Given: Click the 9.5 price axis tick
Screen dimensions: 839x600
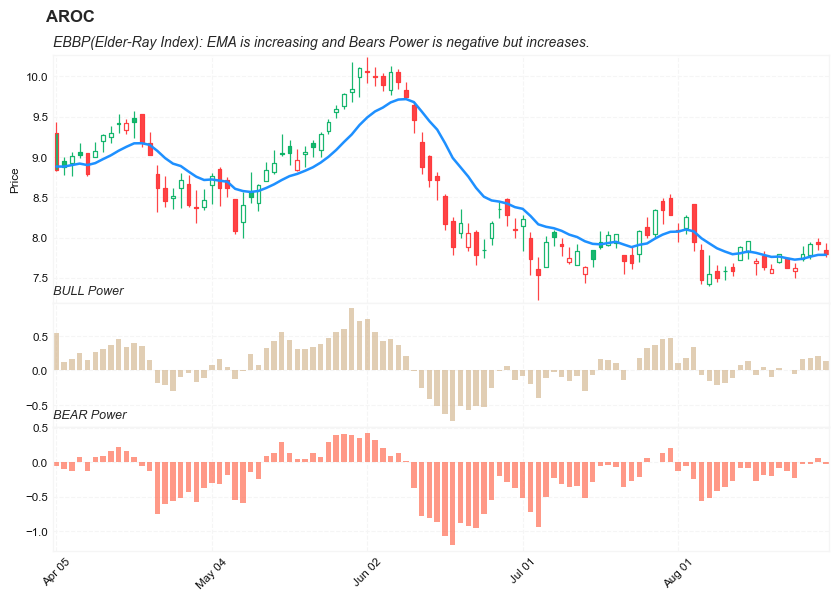Looking at the screenshot, I should click(39, 117).
